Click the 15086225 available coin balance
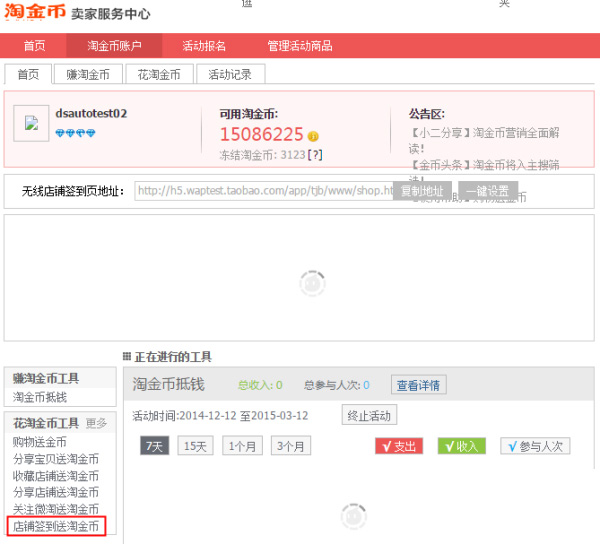The image size is (600, 544). (x=262, y=134)
